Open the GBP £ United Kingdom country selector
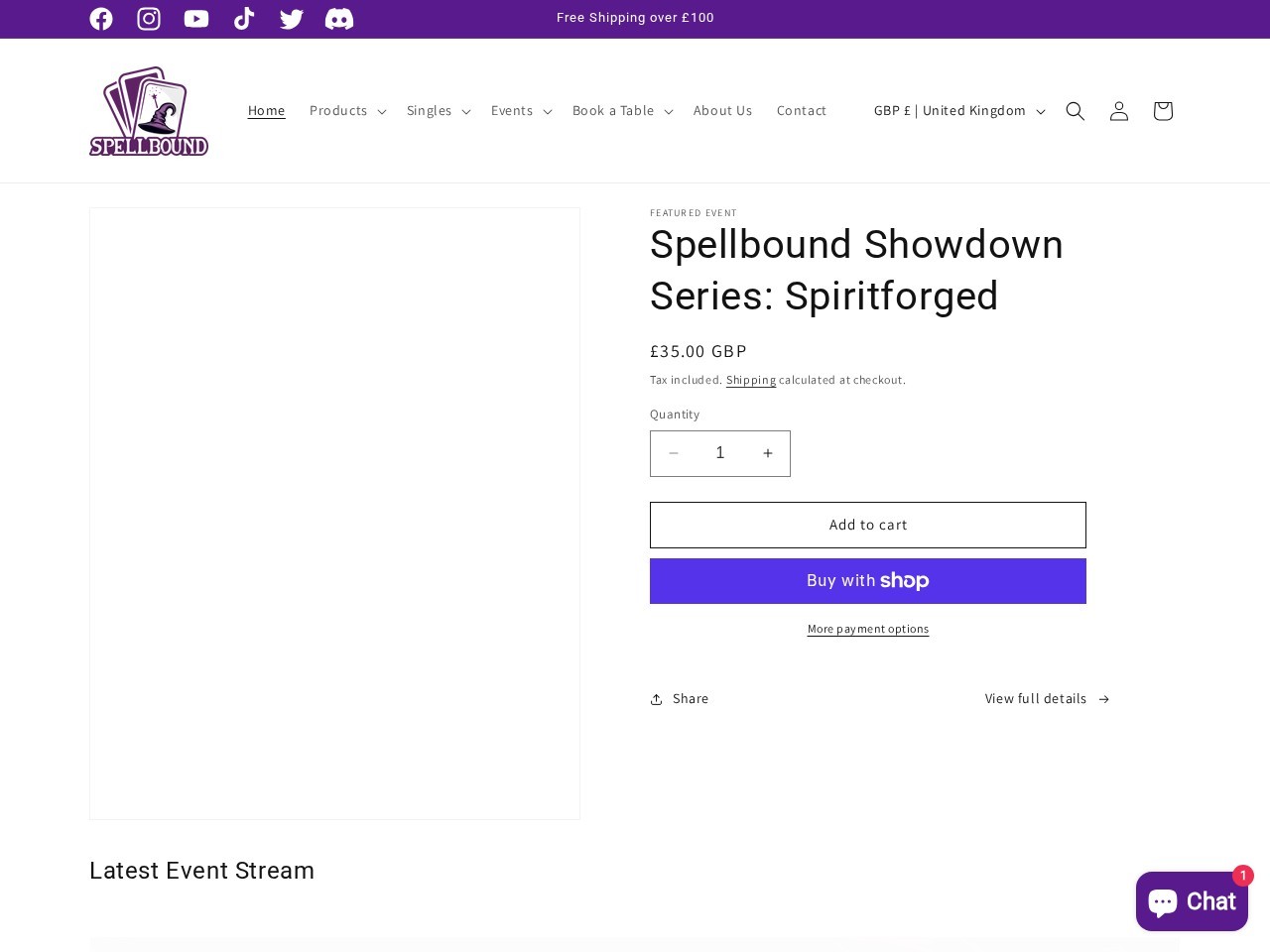This screenshot has width=1270, height=952. [x=958, y=111]
